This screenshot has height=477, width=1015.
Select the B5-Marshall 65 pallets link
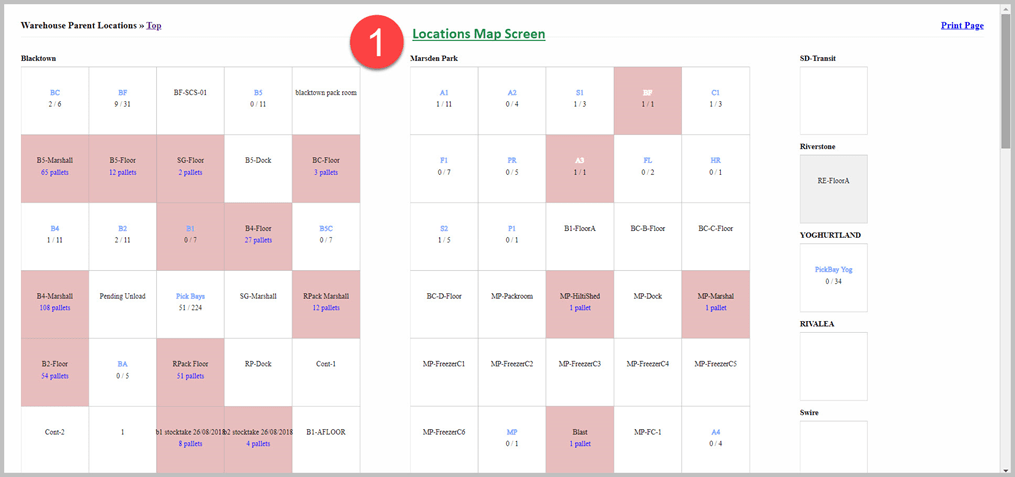point(55,172)
